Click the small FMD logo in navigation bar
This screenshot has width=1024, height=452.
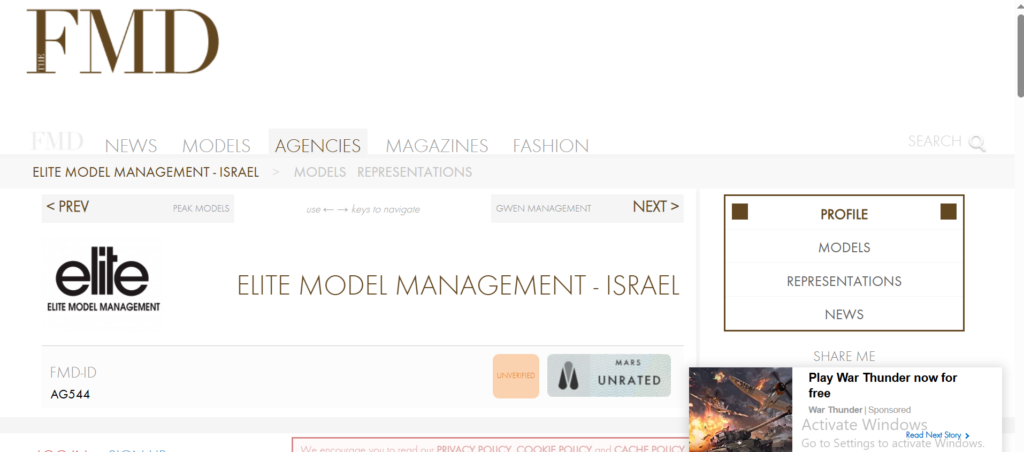(57, 142)
